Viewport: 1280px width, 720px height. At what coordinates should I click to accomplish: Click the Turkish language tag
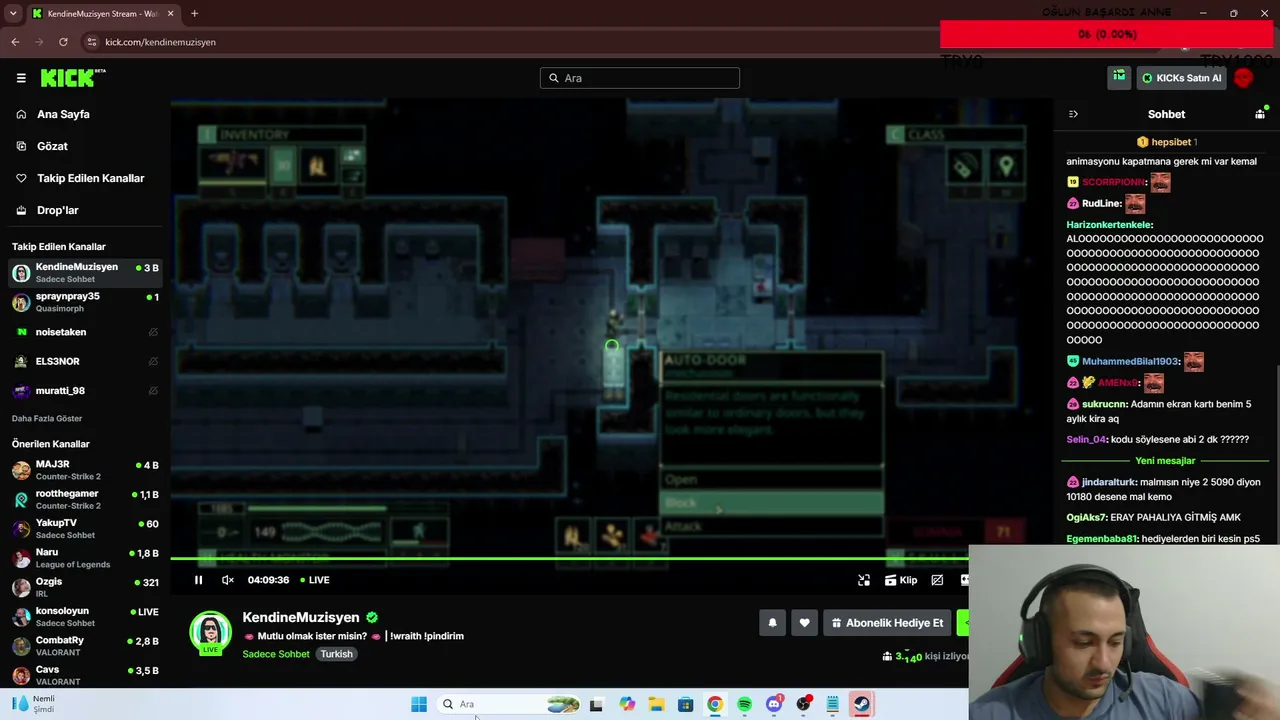click(336, 654)
